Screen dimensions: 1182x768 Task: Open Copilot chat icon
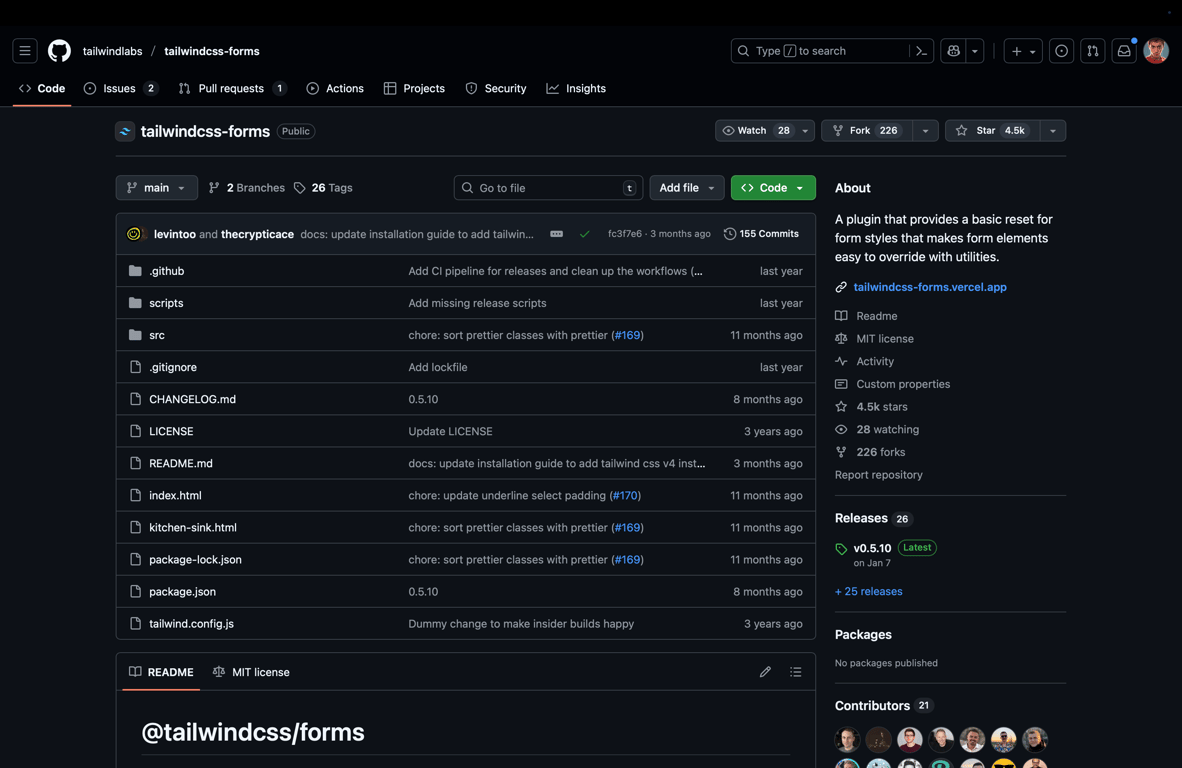(954, 51)
